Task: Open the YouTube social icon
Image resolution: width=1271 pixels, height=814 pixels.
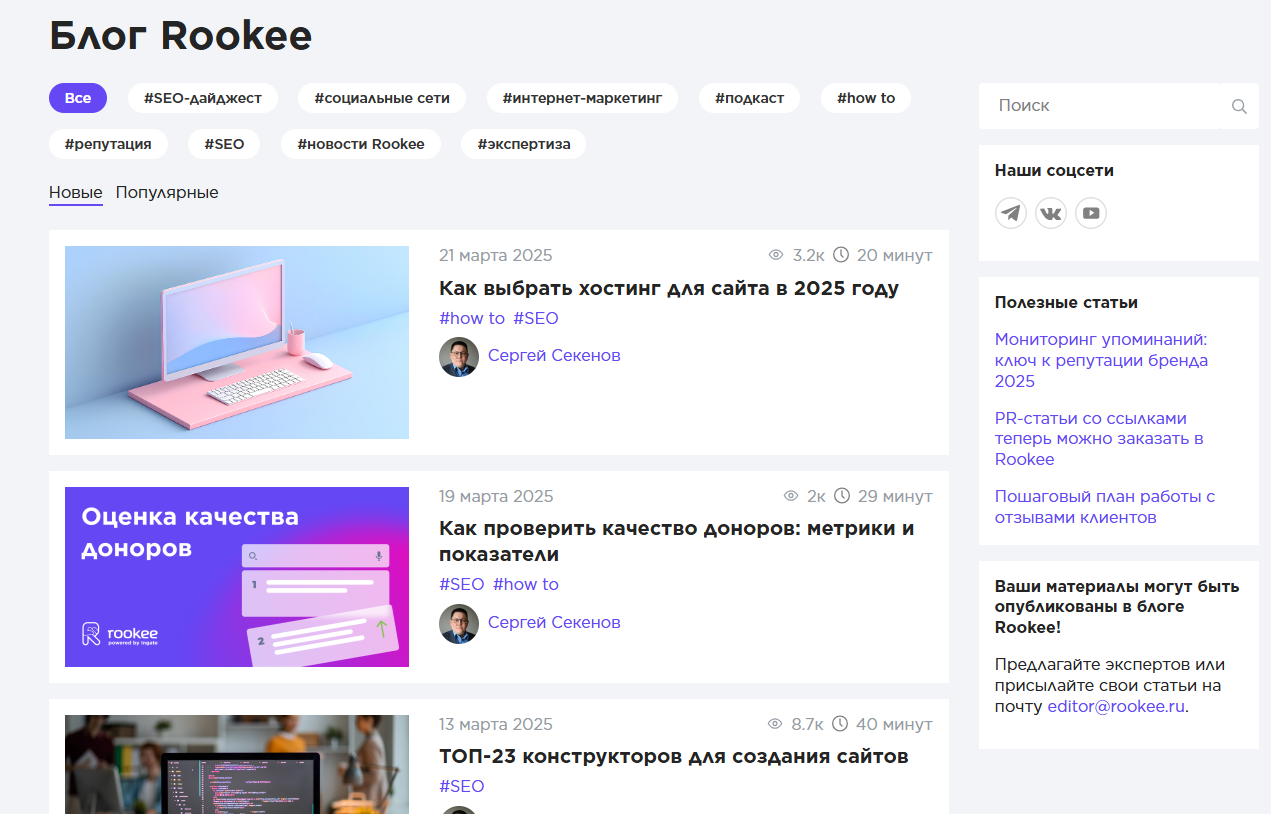Action: (1091, 213)
